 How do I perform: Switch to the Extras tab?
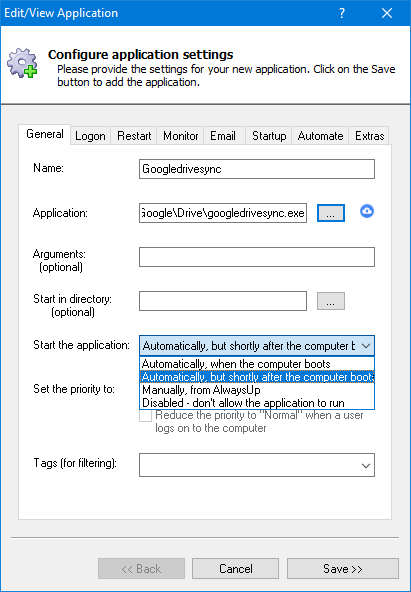click(369, 136)
